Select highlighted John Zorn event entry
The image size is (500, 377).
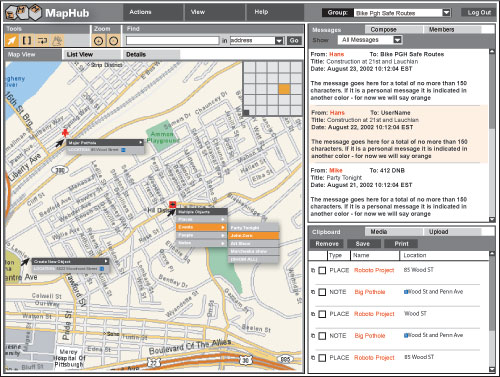pos(253,236)
